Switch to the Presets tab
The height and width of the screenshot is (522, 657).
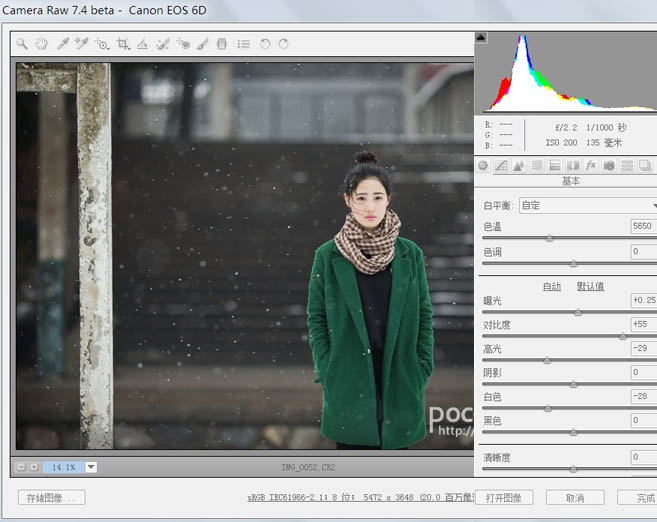click(x=627, y=165)
